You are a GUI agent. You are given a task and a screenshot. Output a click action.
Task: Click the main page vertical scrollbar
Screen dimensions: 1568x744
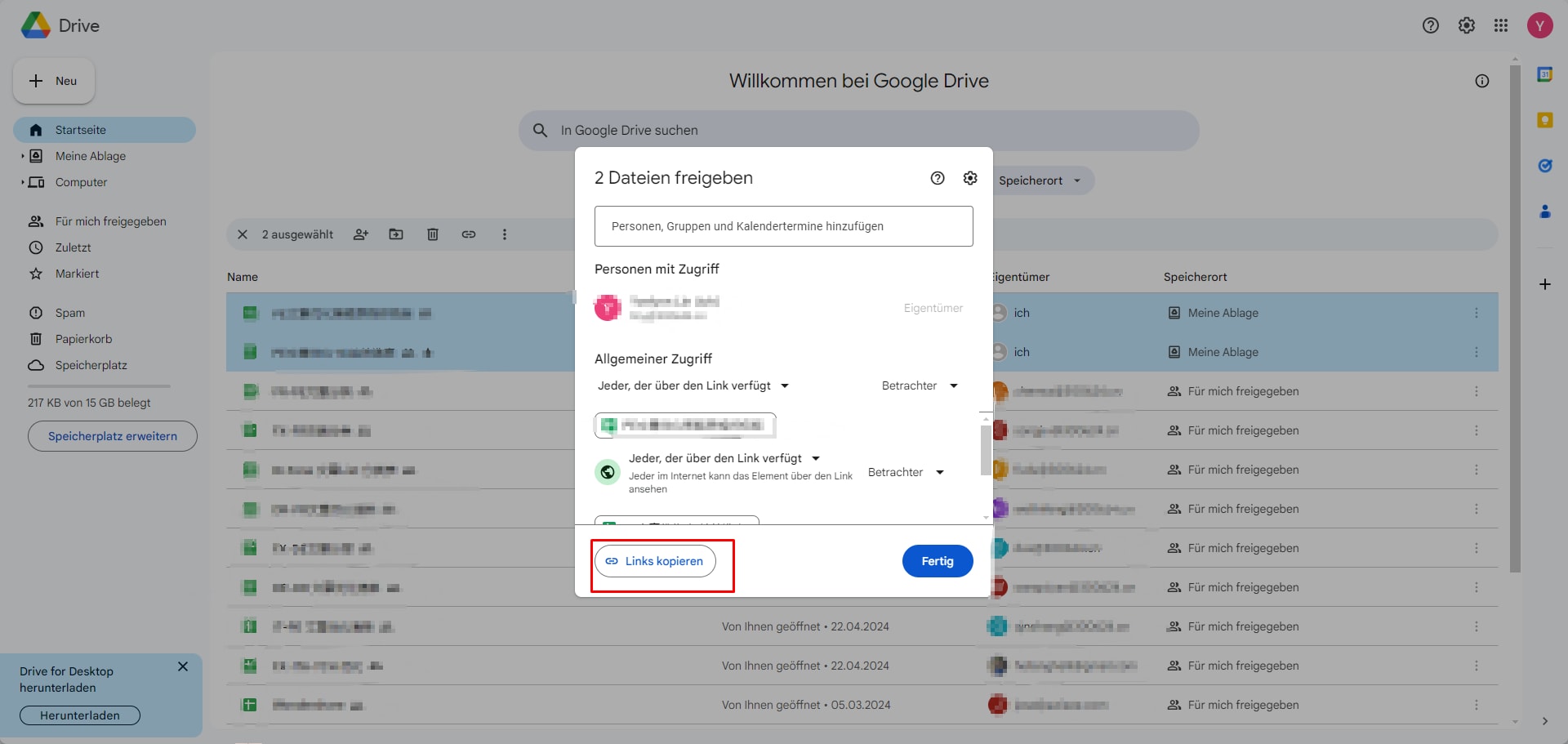(x=1515, y=319)
